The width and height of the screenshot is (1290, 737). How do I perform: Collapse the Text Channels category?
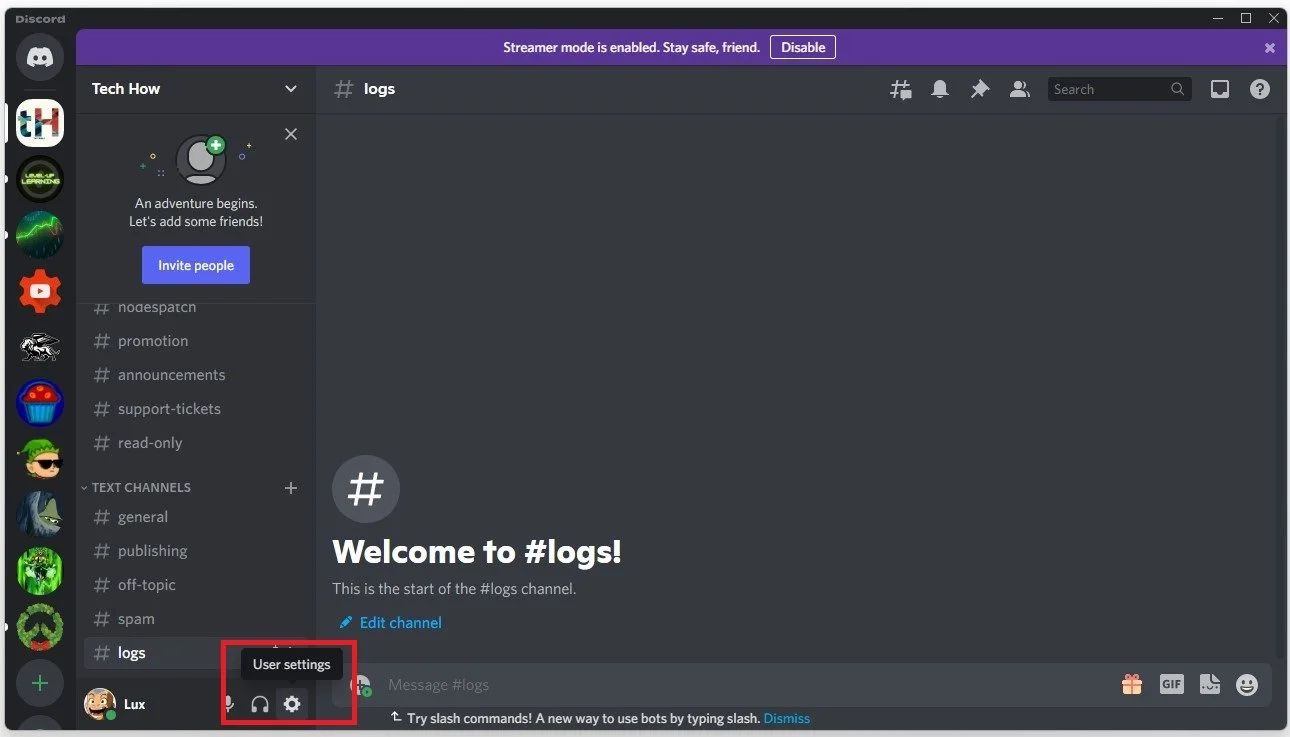coord(136,487)
